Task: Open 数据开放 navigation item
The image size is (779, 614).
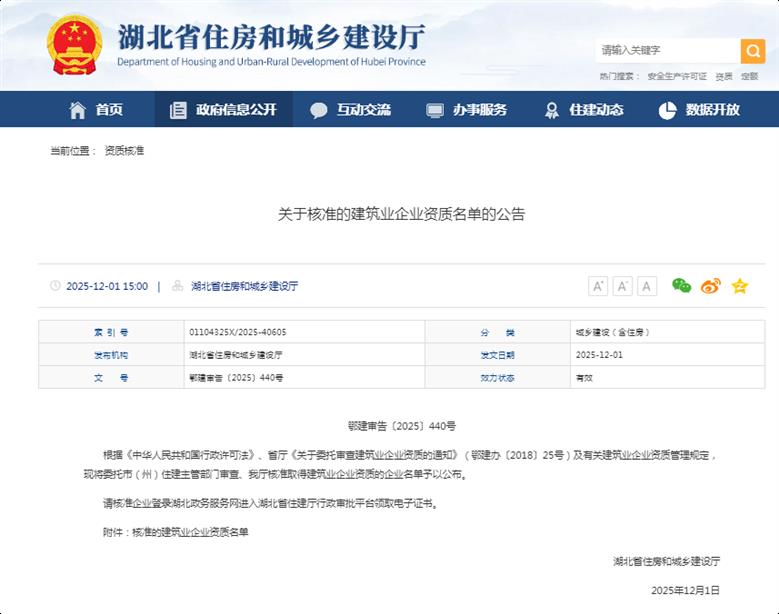Action: pyautogui.click(x=699, y=110)
